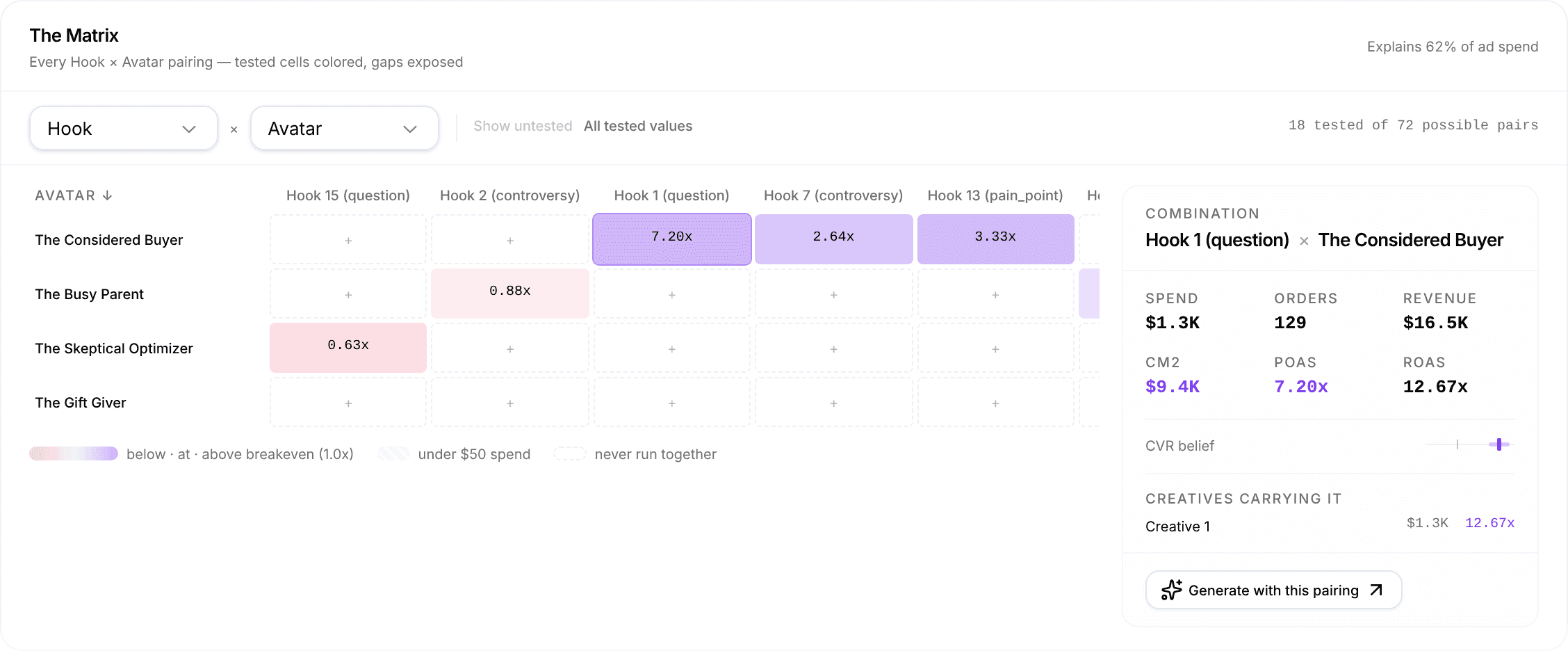Add pairing: Hook 1 × The Busy Parent
Image resolution: width=1568 pixels, height=651 pixels.
click(x=672, y=294)
